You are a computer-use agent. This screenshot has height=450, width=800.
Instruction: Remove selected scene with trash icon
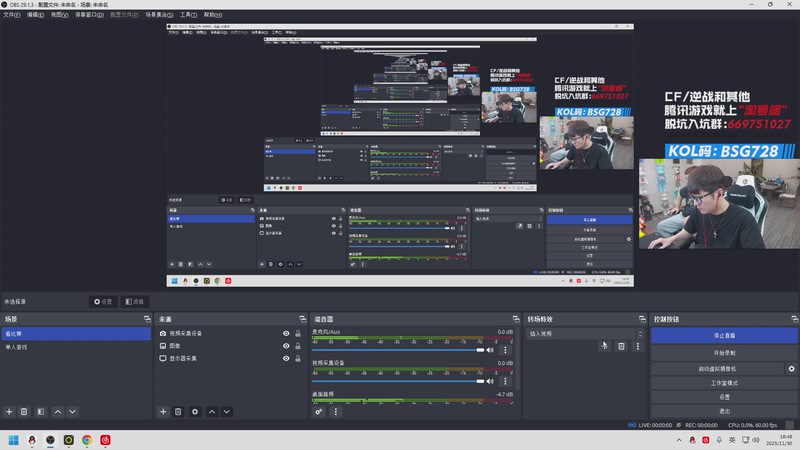(x=24, y=412)
